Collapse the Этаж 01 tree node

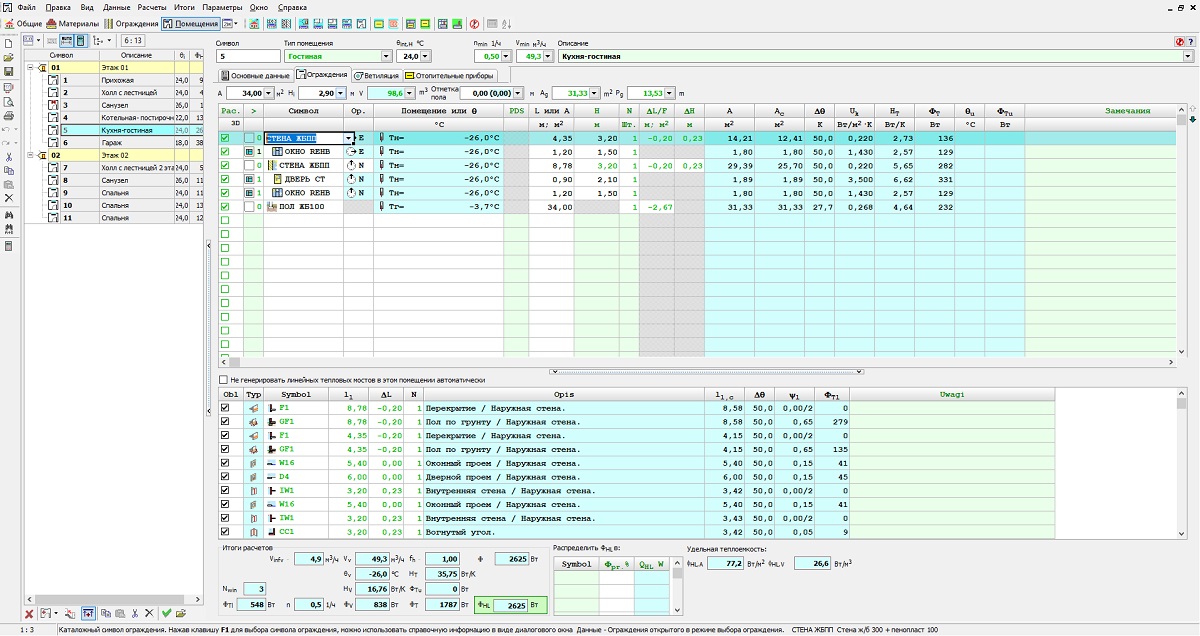pos(31,68)
